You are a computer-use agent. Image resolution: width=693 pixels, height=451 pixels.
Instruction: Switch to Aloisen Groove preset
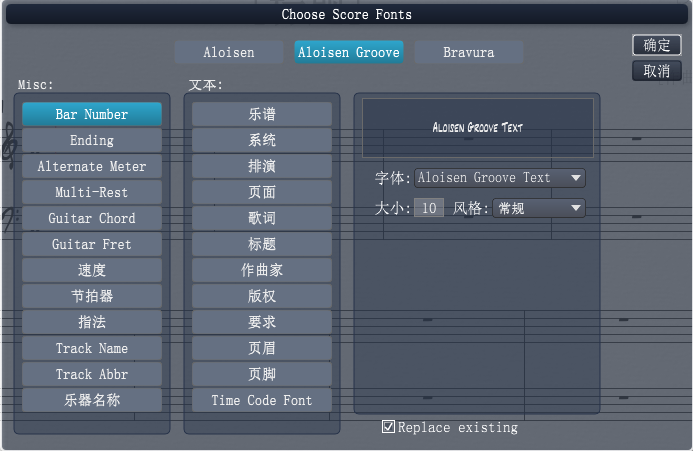pyautogui.click(x=349, y=52)
